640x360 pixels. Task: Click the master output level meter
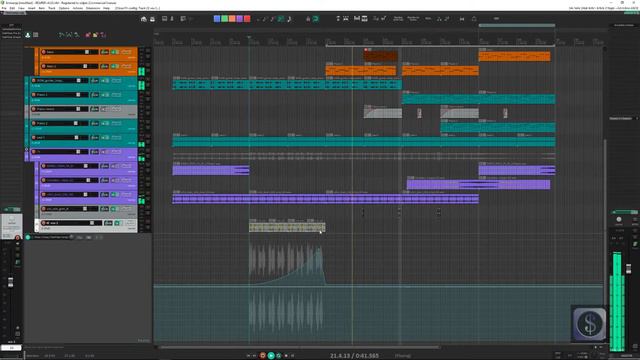point(617,301)
